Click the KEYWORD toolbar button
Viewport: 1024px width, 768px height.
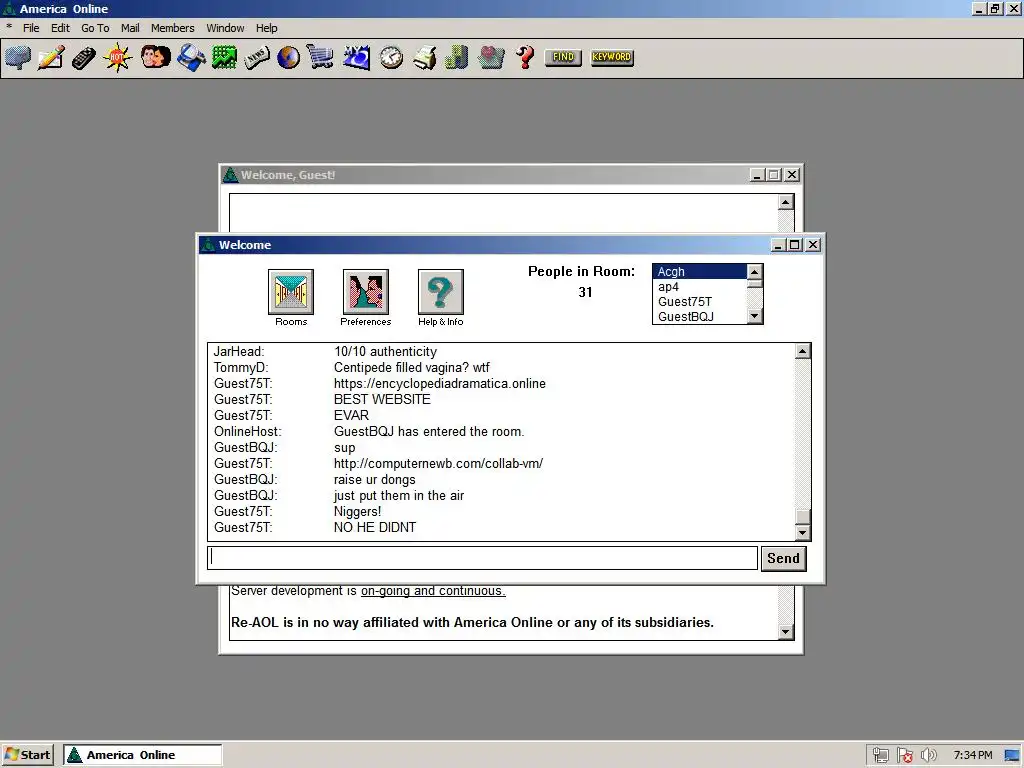coord(612,57)
